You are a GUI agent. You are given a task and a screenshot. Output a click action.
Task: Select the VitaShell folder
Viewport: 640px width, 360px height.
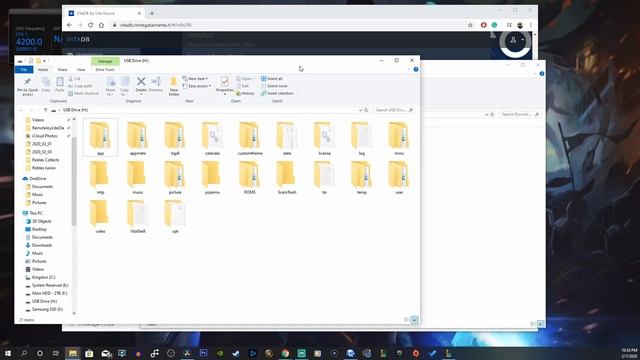tap(138, 216)
